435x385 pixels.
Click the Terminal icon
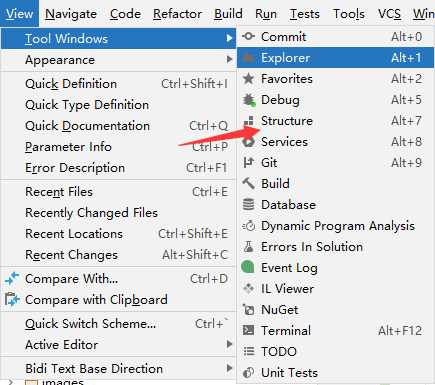tap(248, 330)
